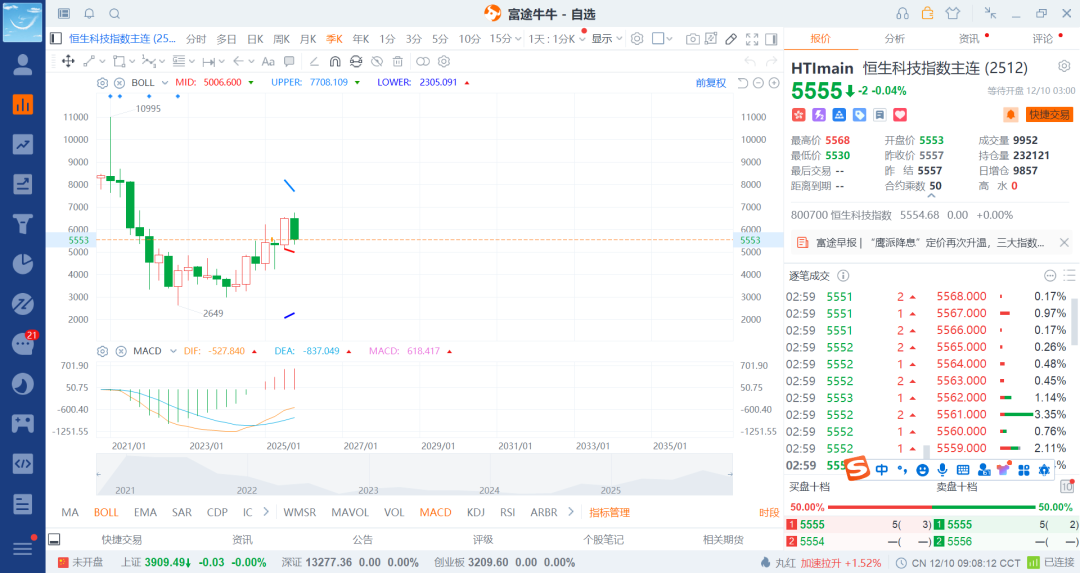Show more sub indicators after ARBR
The height and width of the screenshot is (573, 1080).
[x=571, y=512]
